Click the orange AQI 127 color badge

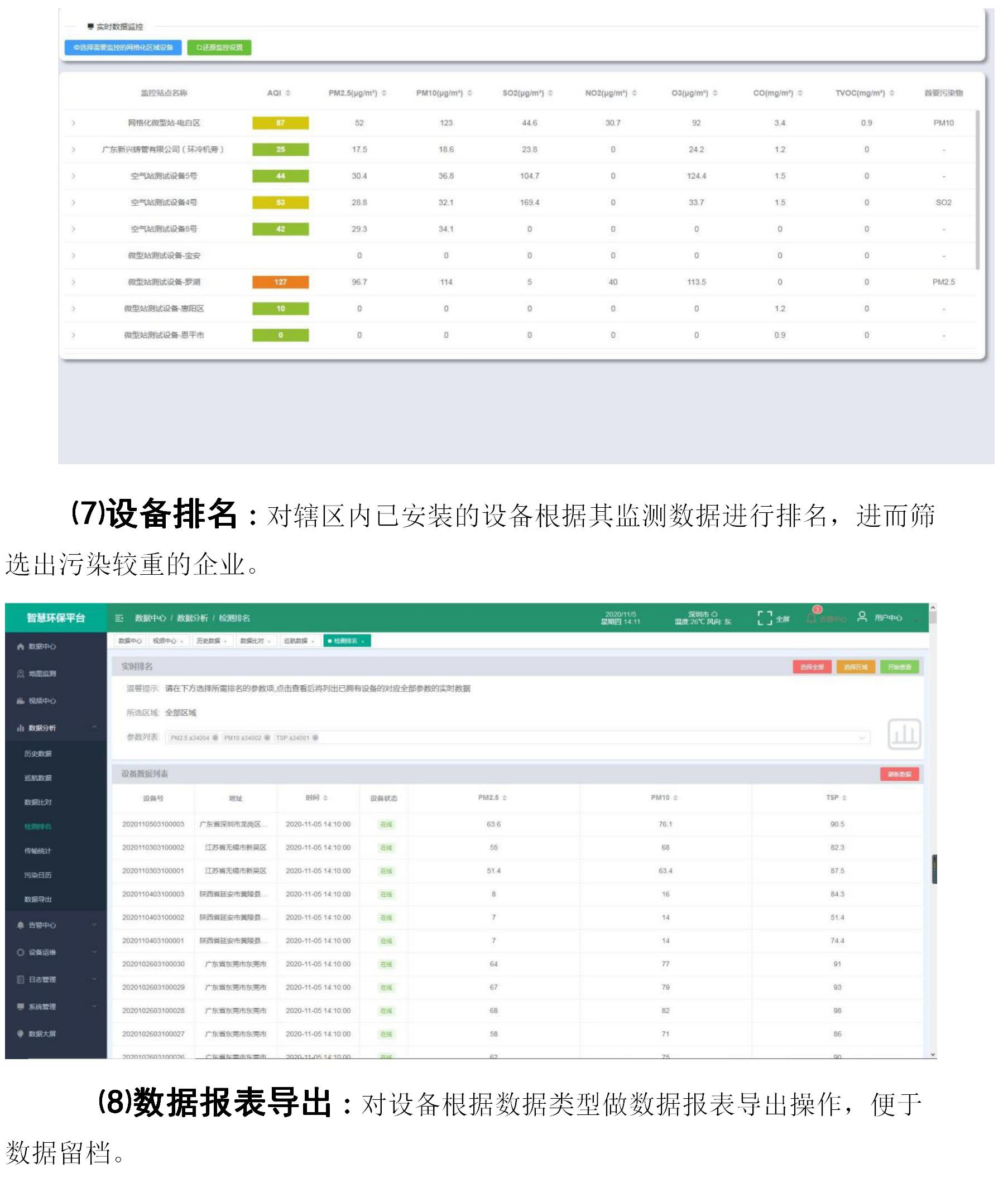point(280,282)
